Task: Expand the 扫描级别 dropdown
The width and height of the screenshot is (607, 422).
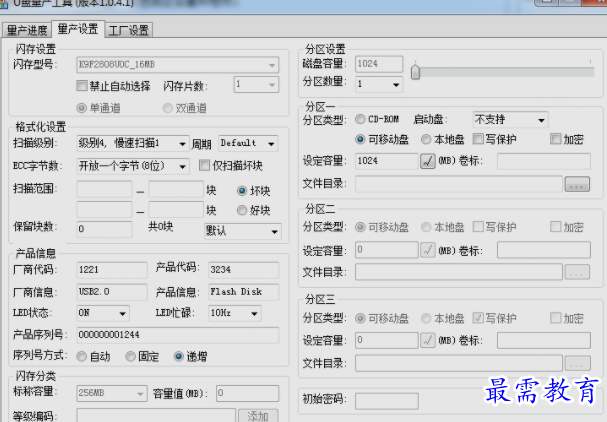Action: 133,143
